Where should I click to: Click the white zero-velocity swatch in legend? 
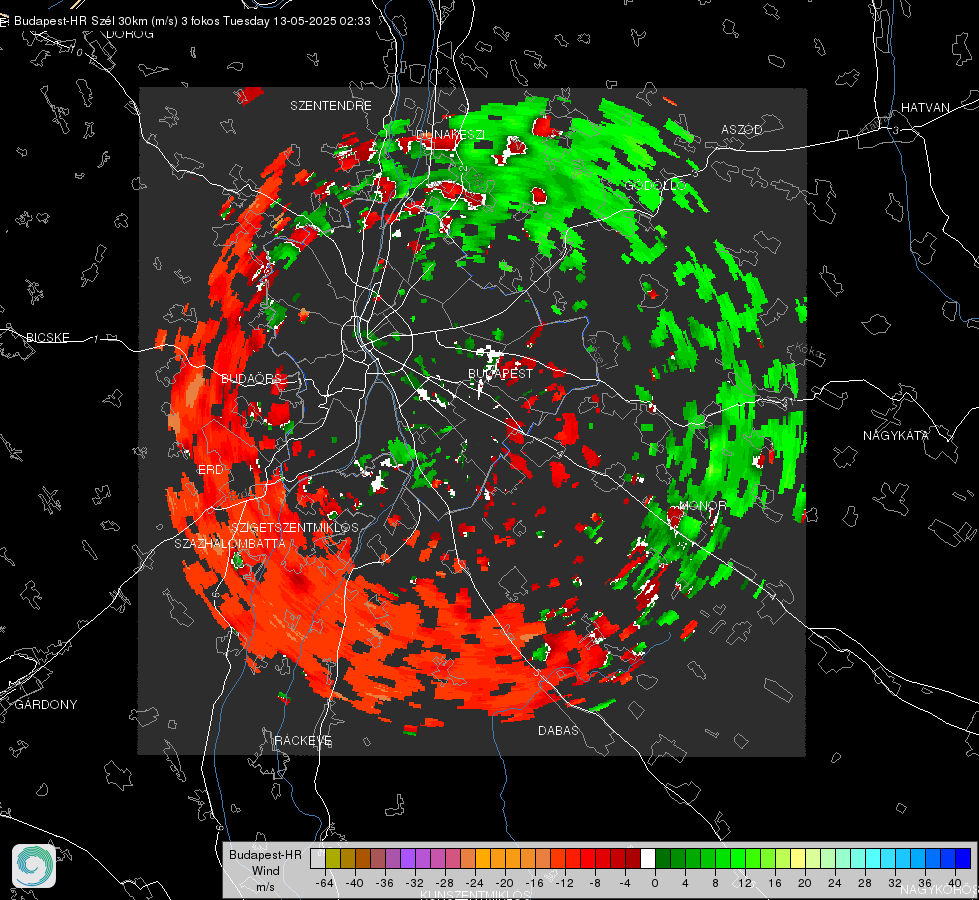(x=648, y=858)
